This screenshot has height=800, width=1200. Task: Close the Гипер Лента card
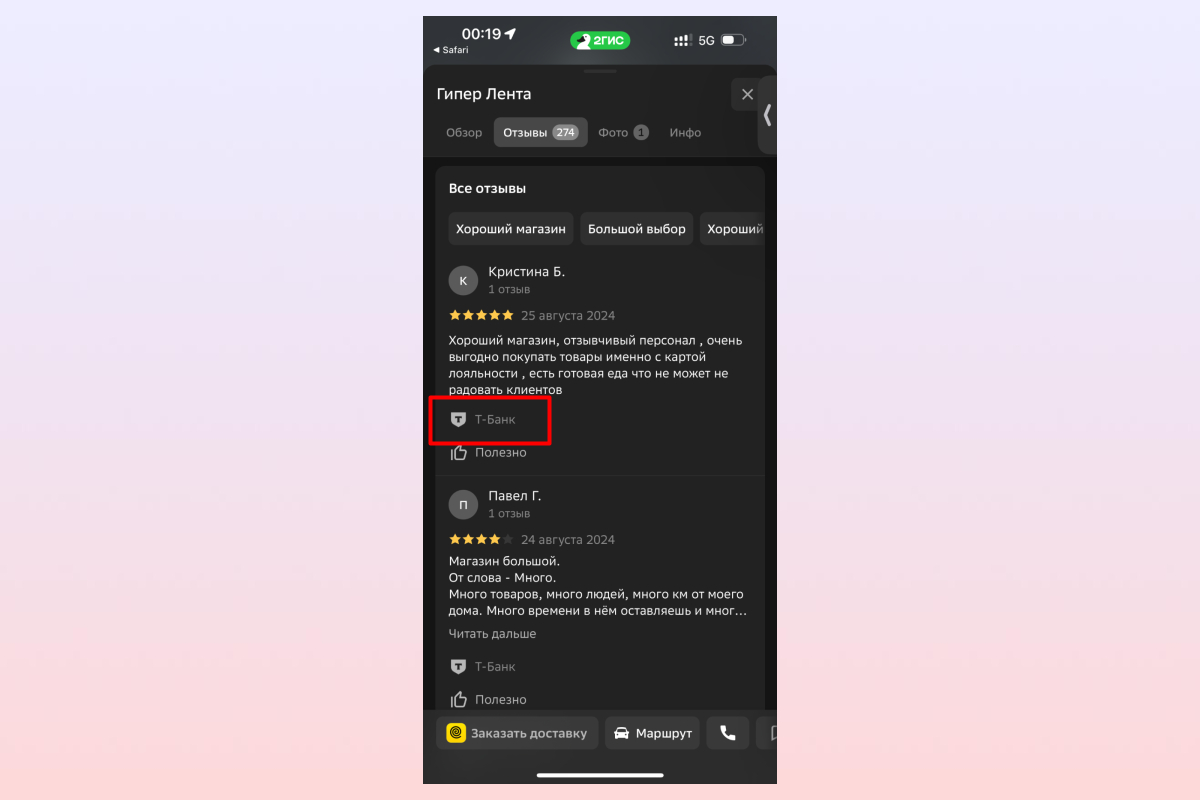(x=747, y=95)
